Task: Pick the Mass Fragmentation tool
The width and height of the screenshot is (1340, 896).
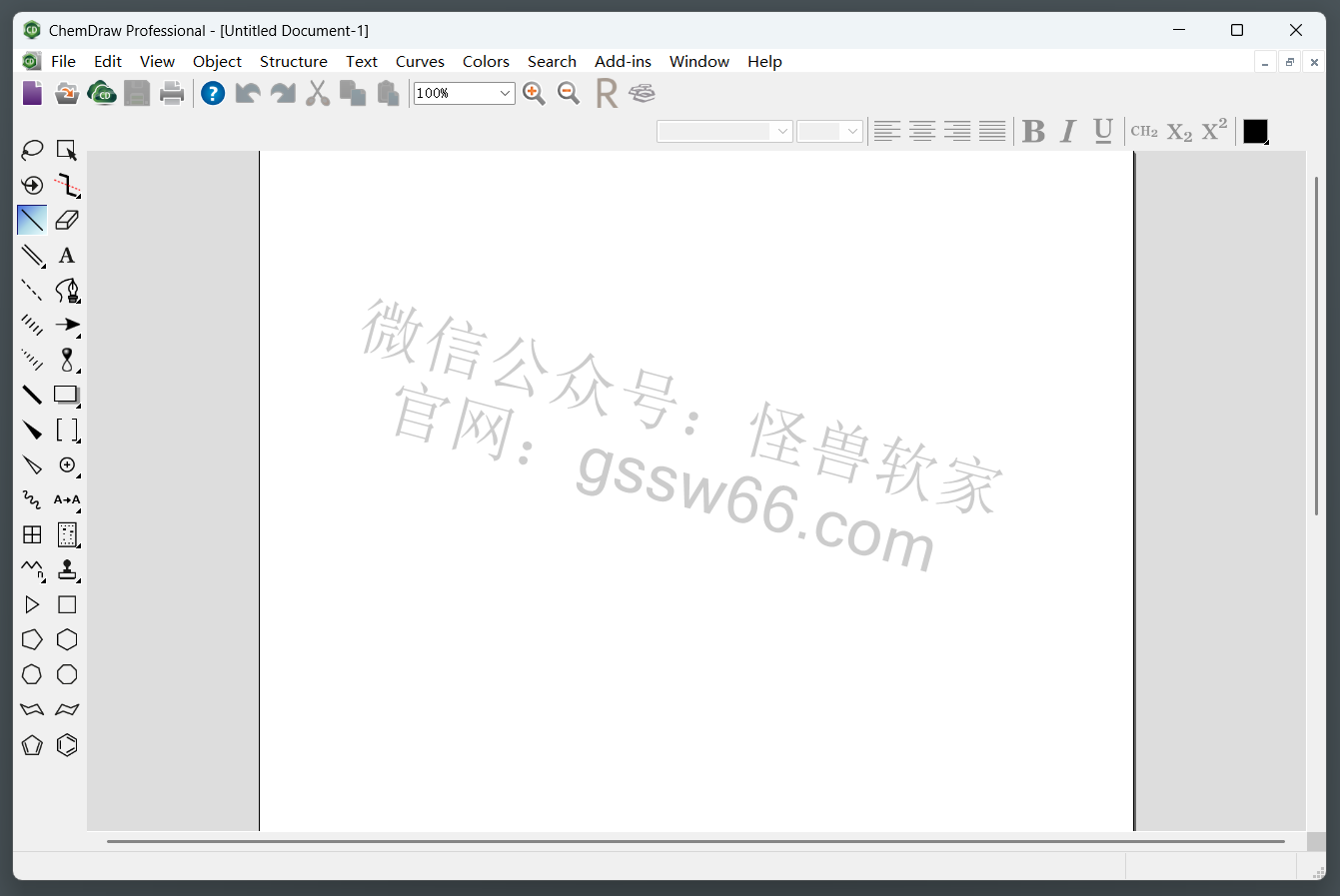Action: (x=67, y=185)
